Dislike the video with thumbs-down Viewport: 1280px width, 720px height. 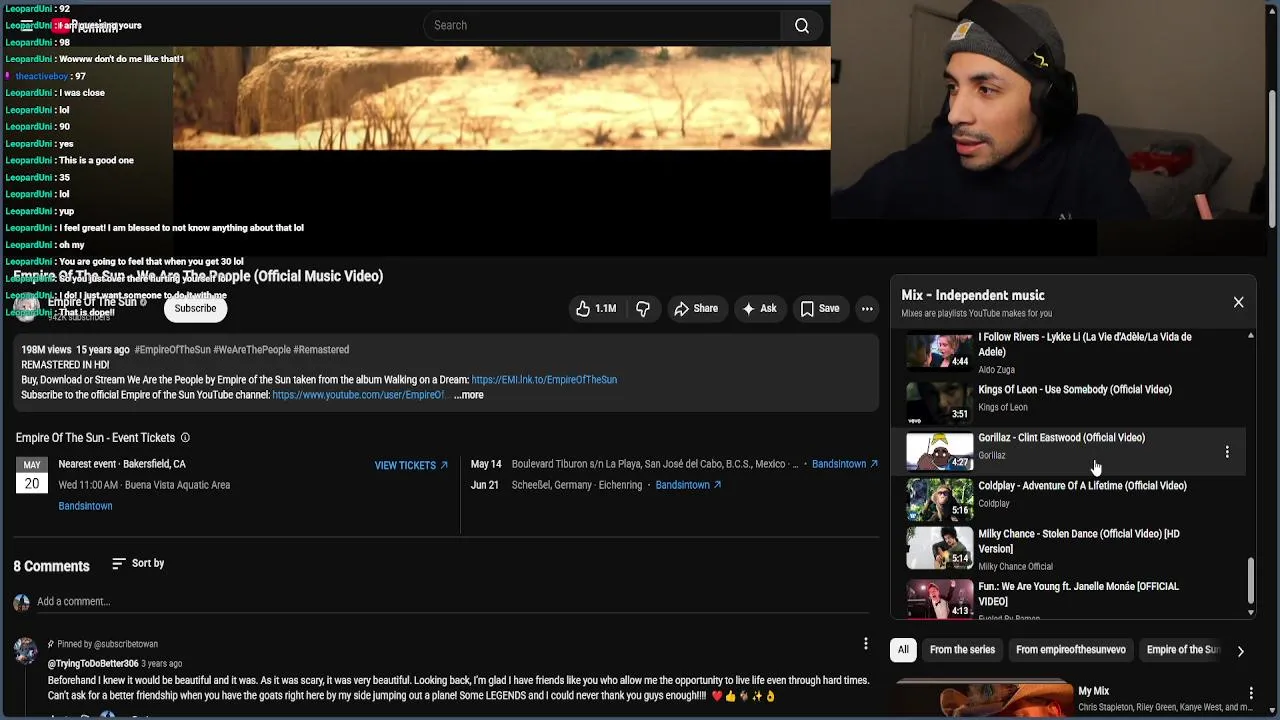point(643,309)
